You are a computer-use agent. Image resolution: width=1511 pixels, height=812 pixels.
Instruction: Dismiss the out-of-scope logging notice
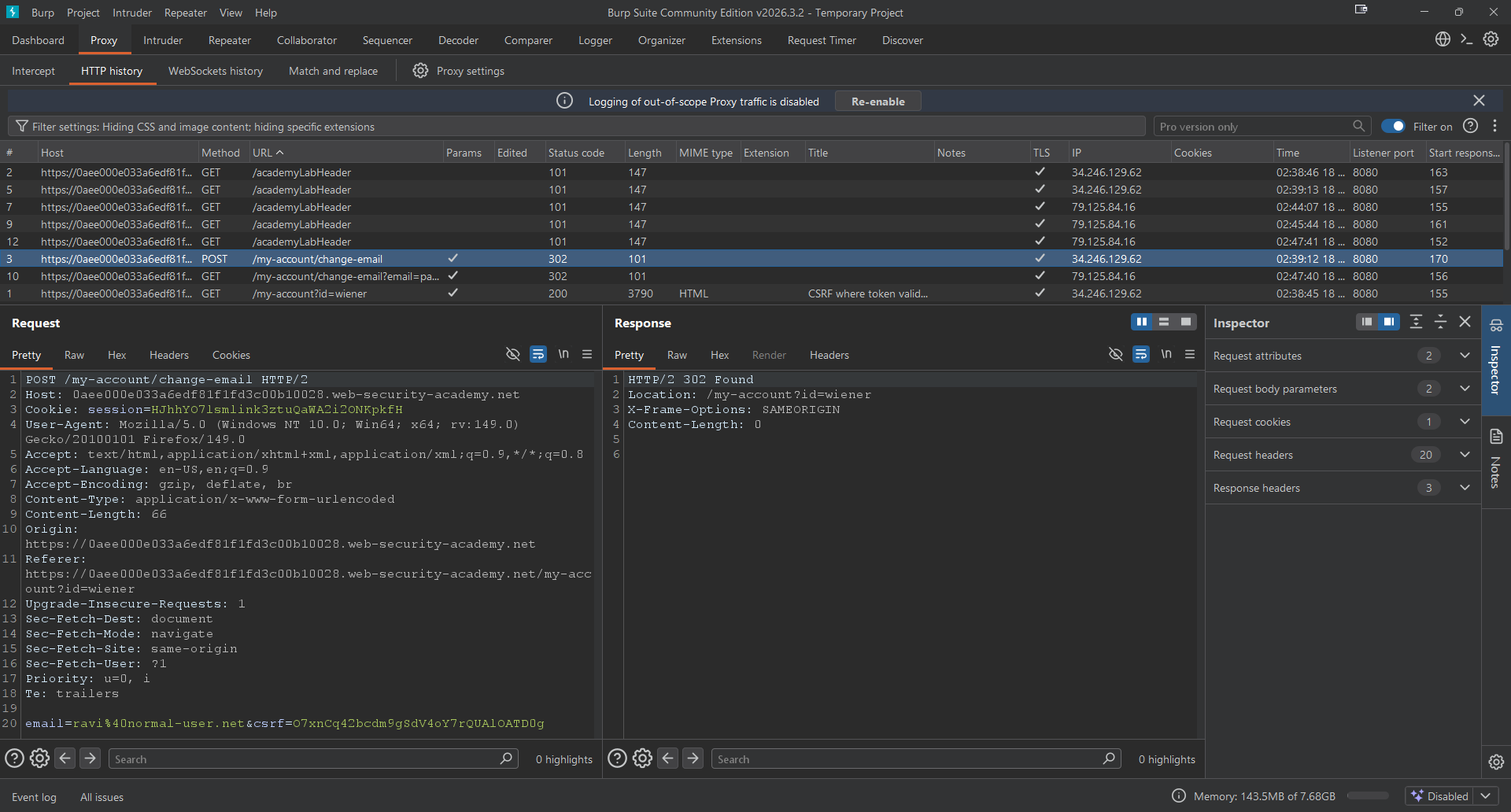click(x=1480, y=101)
